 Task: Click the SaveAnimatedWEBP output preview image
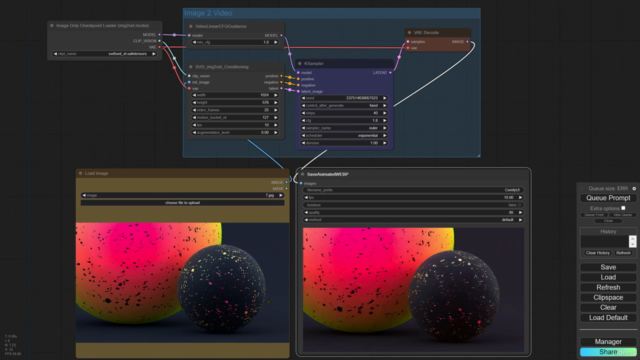coord(413,290)
